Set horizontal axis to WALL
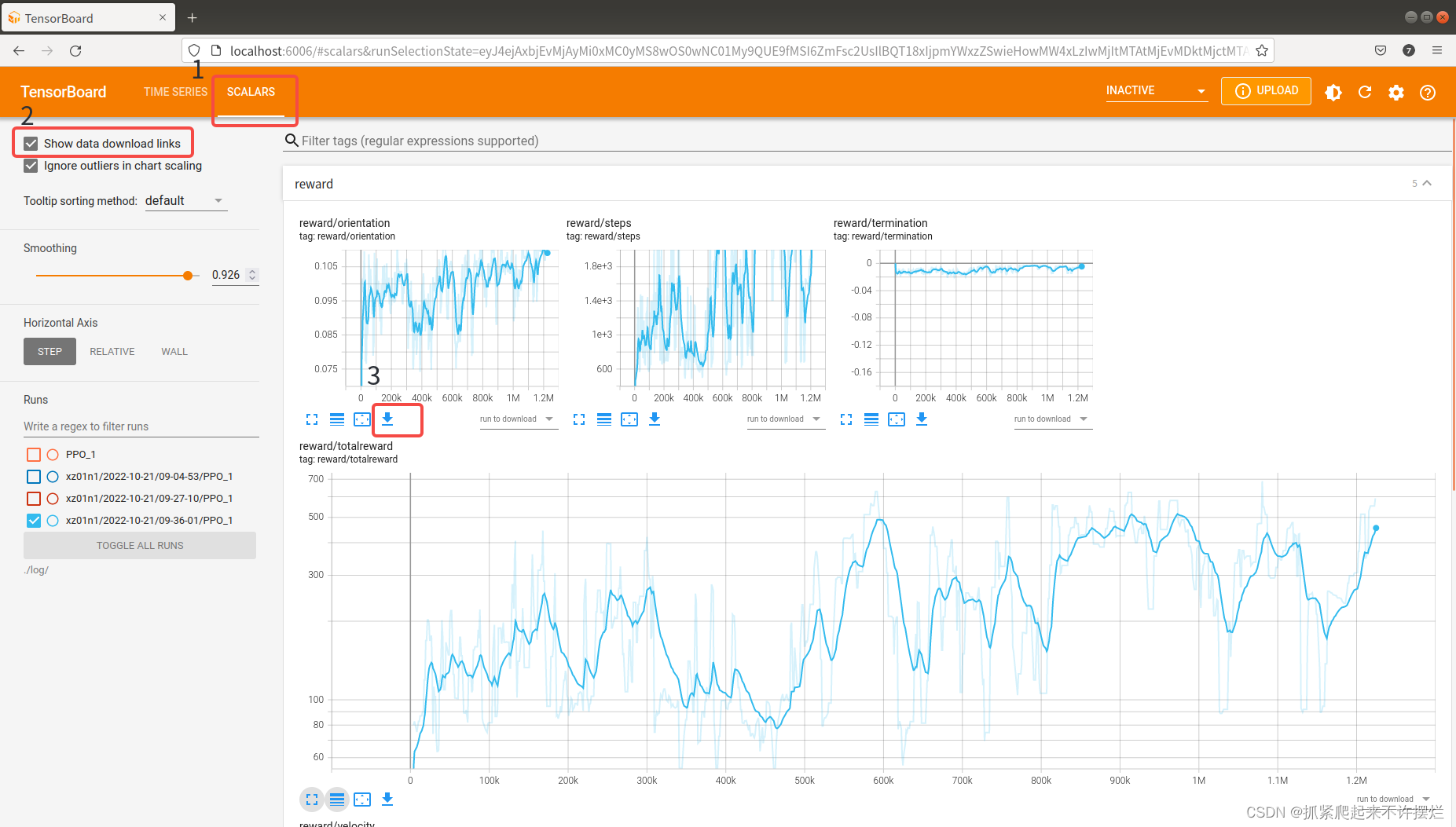The image size is (1456, 827). coord(174,352)
